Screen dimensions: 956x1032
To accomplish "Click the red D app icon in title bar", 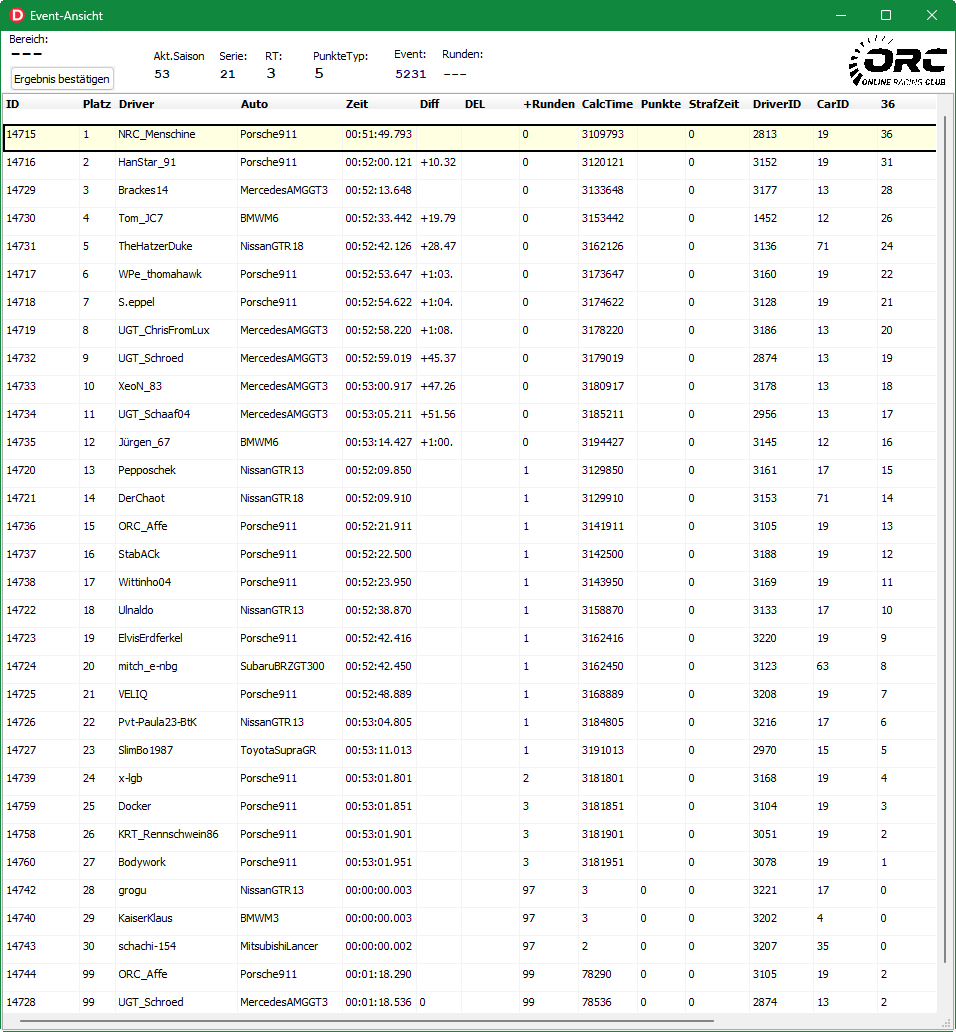I will click(x=16, y=16).
